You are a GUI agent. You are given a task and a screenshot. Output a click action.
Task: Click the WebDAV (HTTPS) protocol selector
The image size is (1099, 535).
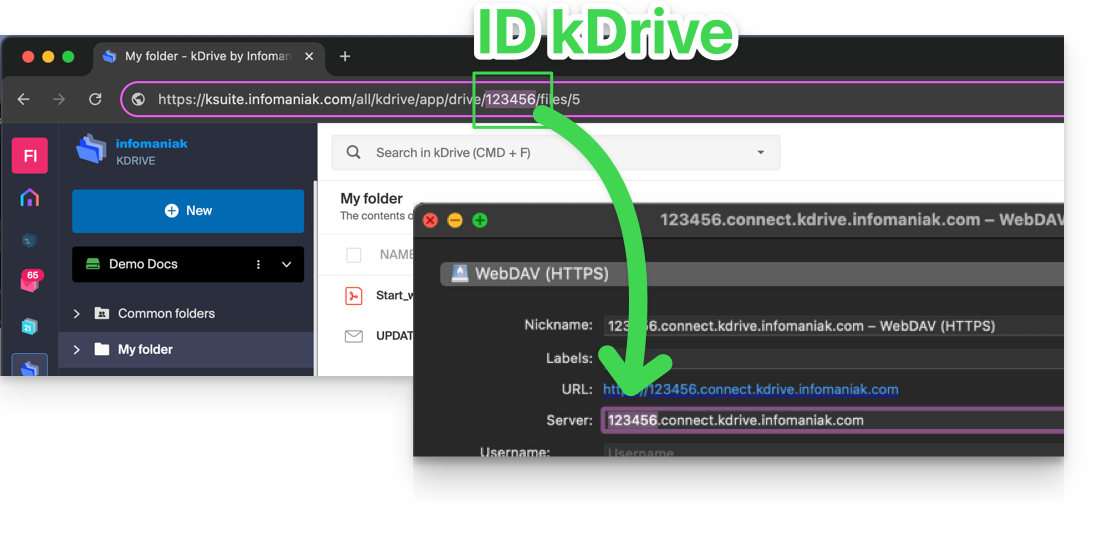[752, 274]
